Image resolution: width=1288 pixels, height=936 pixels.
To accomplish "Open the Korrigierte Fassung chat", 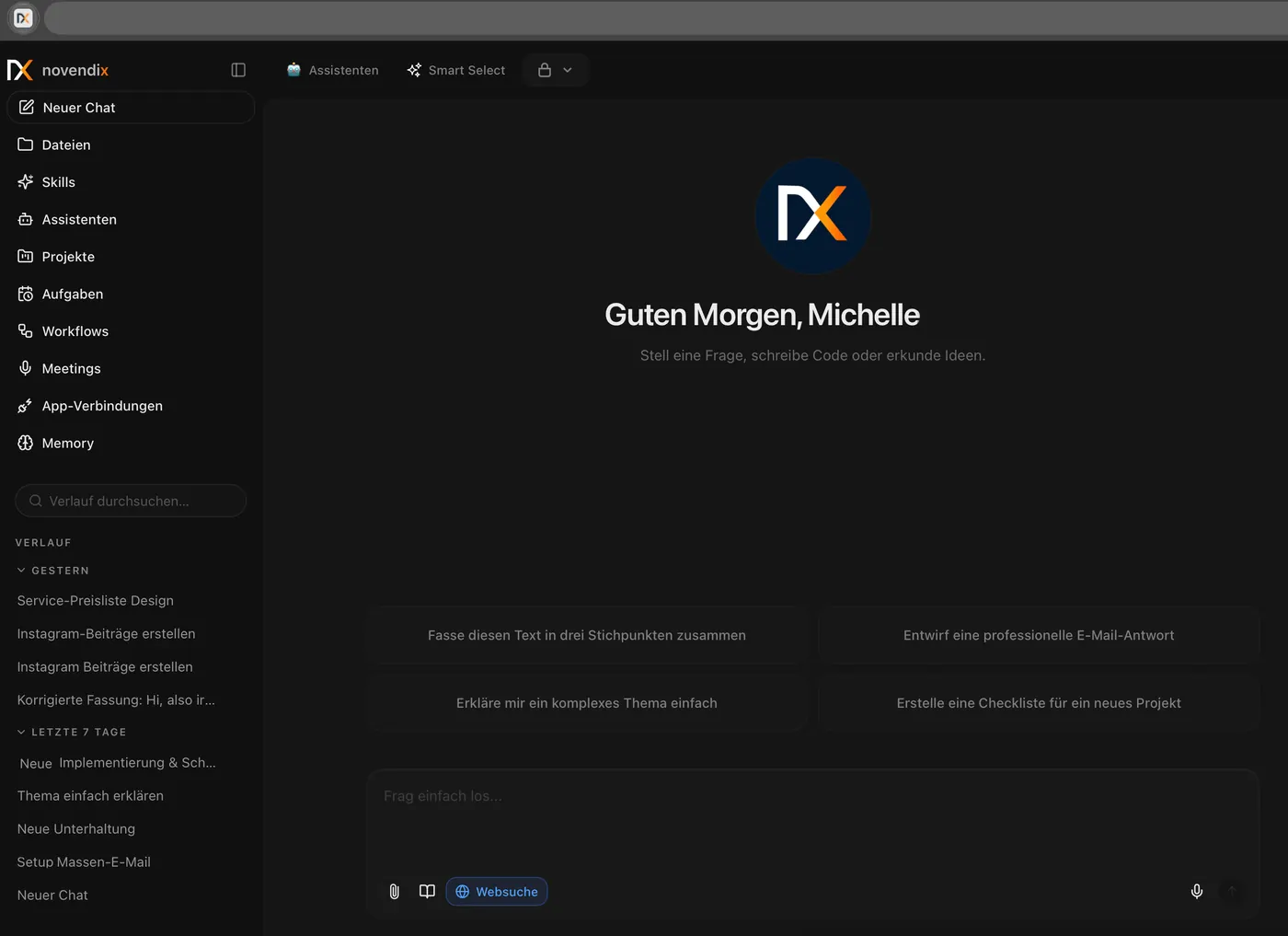I will click(x=116, y=699).
